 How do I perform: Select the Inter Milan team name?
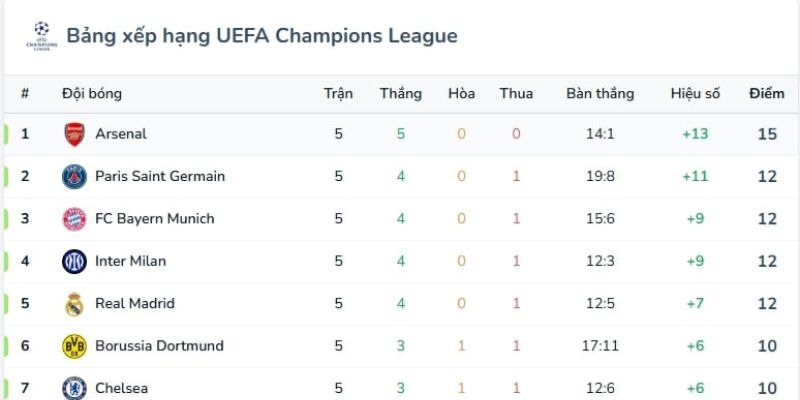coord(130,261)
